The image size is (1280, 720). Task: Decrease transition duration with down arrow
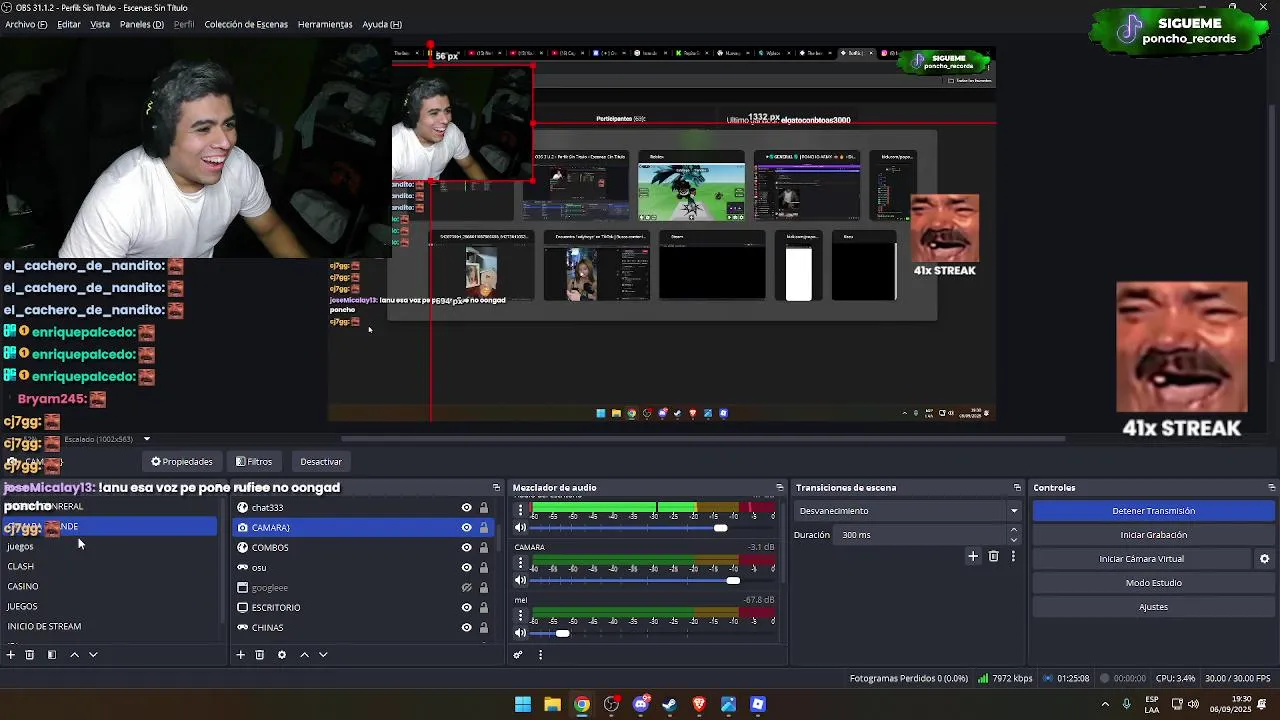tap(1014, 540)
